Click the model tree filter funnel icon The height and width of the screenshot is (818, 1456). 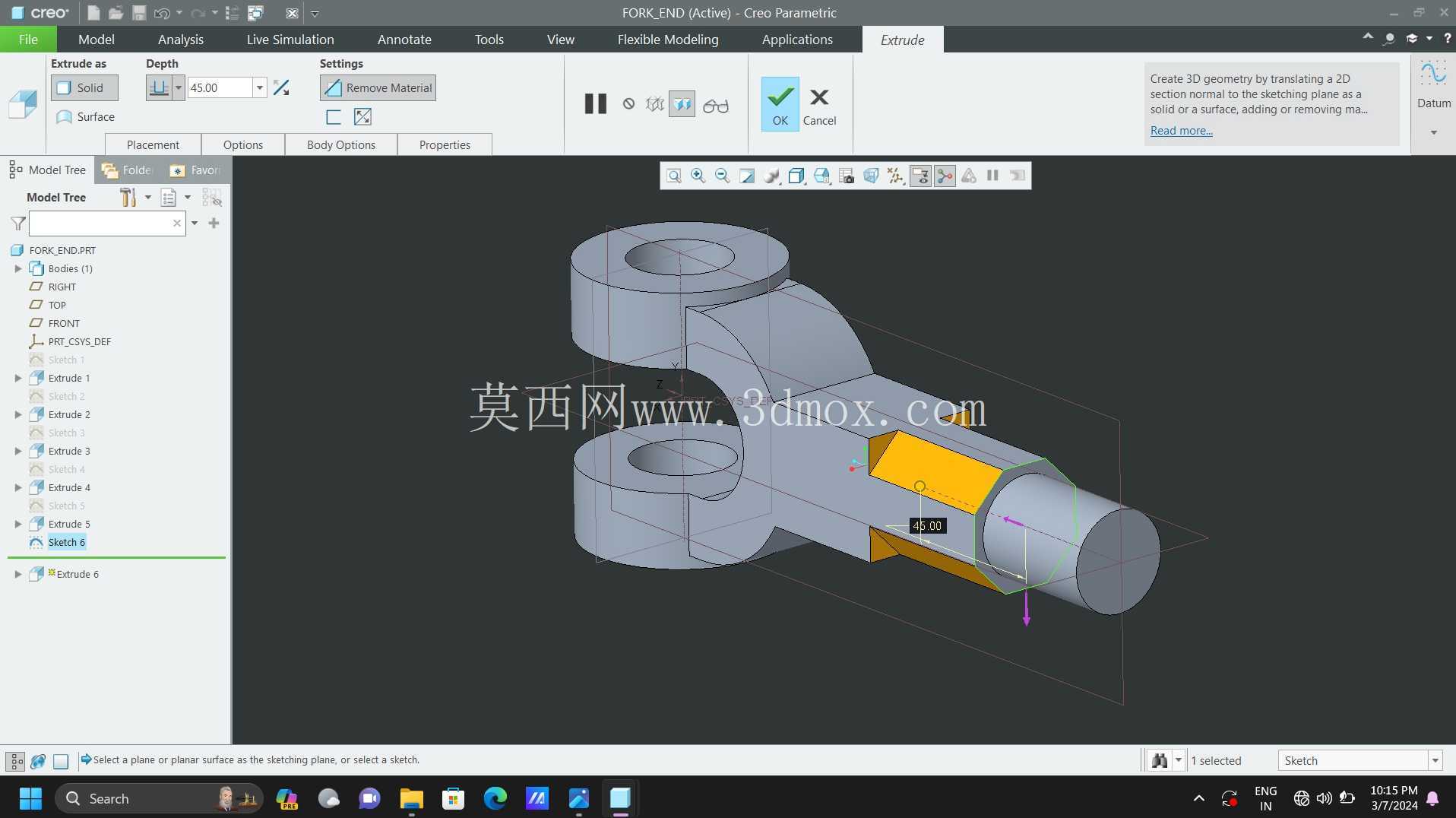point(18,224)
